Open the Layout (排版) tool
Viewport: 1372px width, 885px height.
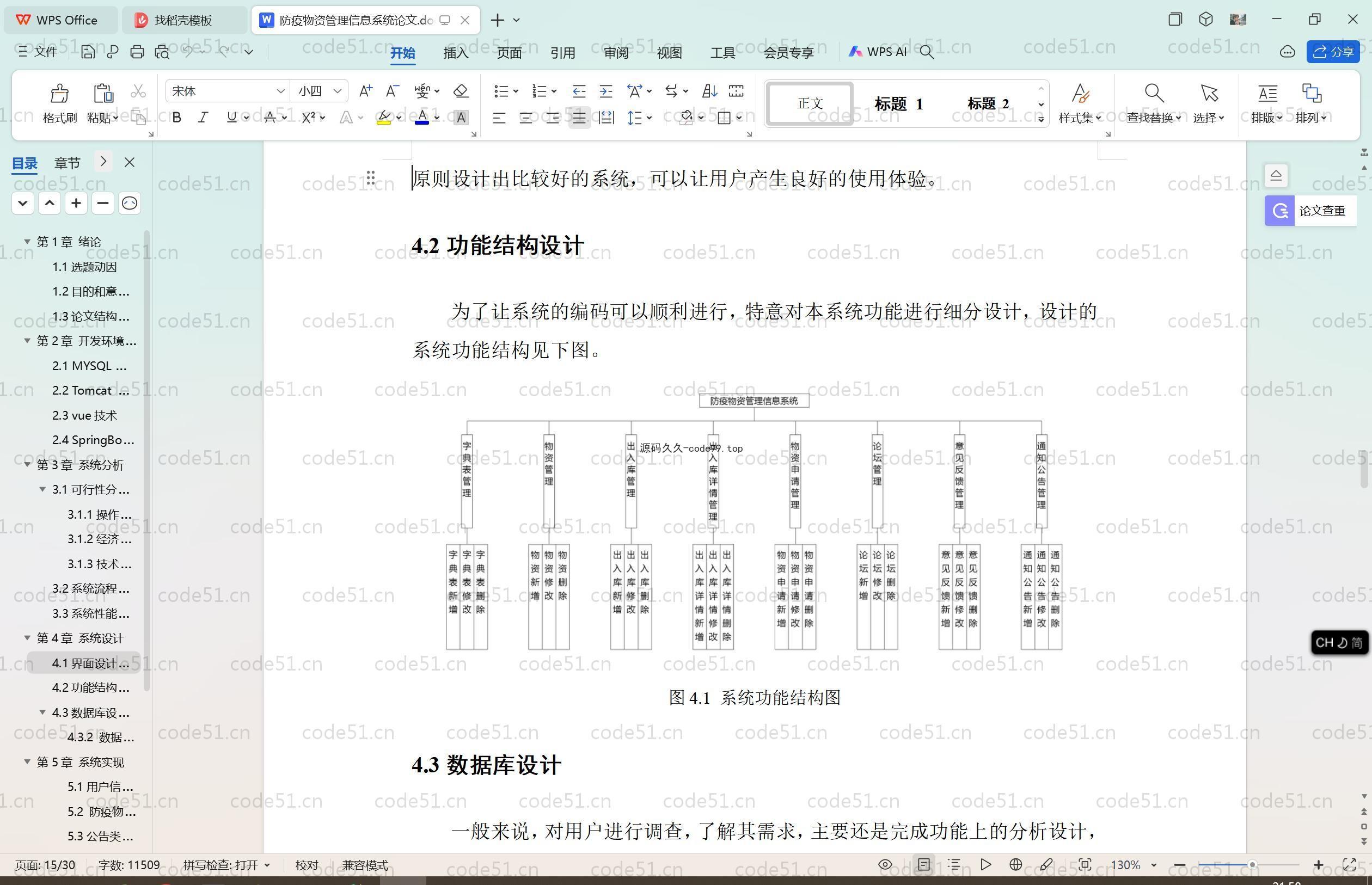(x=1267, y=103)
